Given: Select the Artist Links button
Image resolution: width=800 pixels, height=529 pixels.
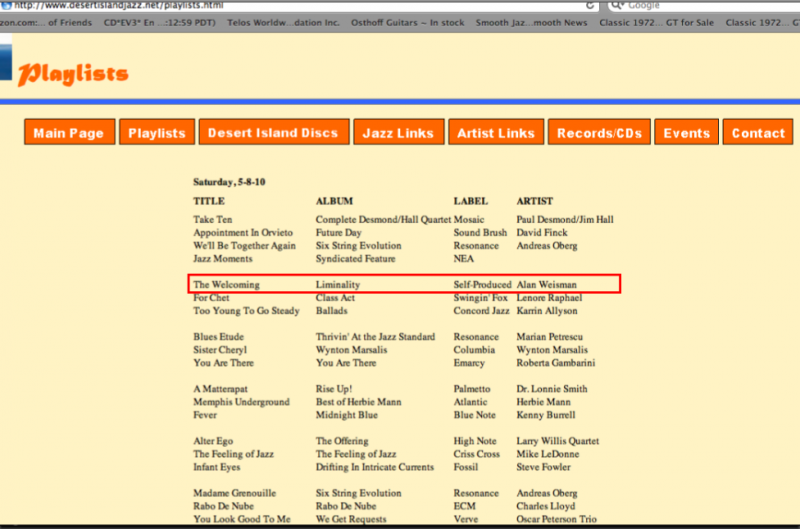Looking at the screenshot, I should click(x=496, y=133).
